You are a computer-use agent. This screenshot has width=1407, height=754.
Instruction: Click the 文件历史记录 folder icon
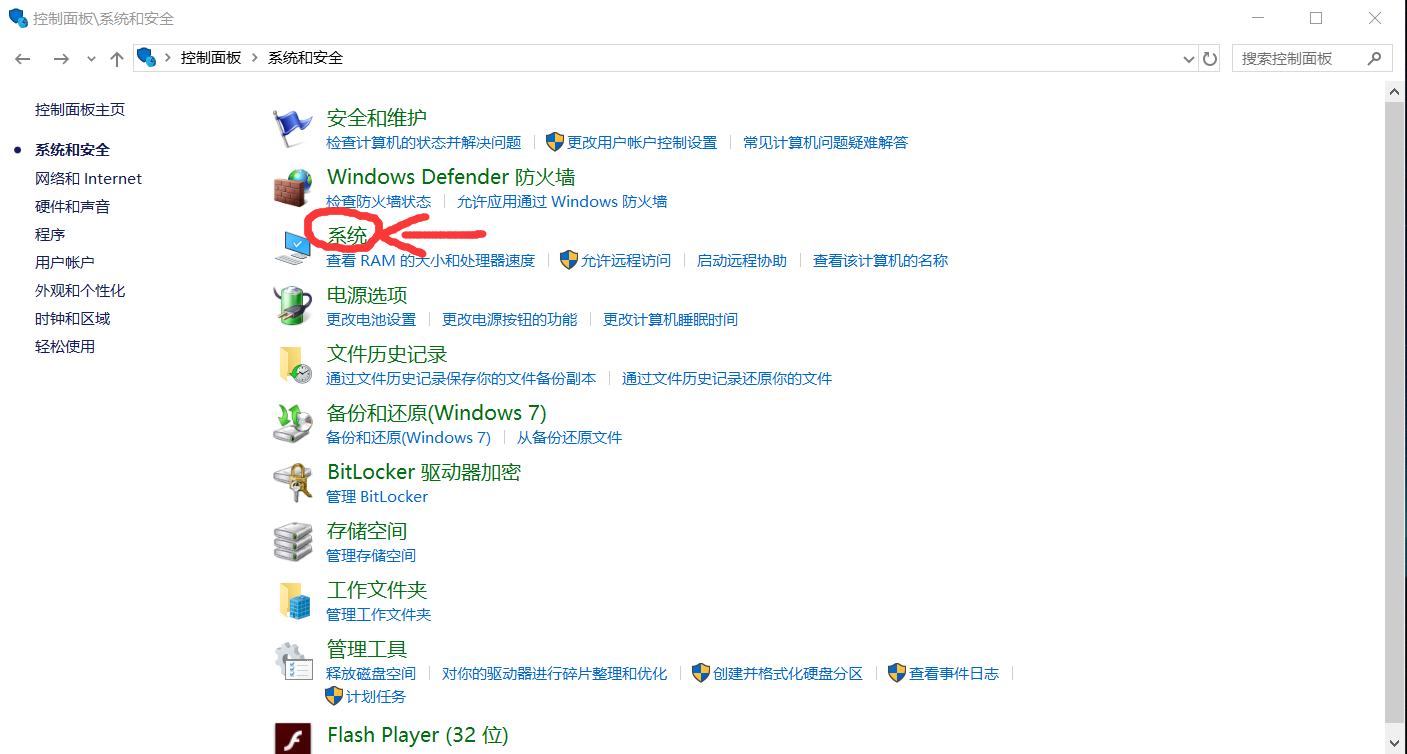tap(293, 364)
